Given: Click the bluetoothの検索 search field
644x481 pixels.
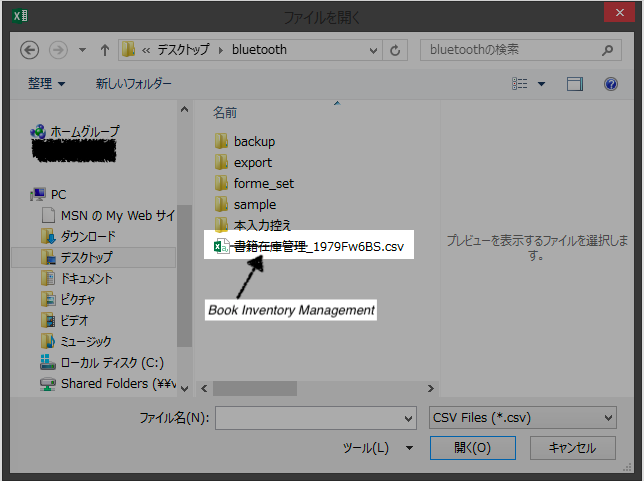Looking at the screenshot, I should pos(510,50).
